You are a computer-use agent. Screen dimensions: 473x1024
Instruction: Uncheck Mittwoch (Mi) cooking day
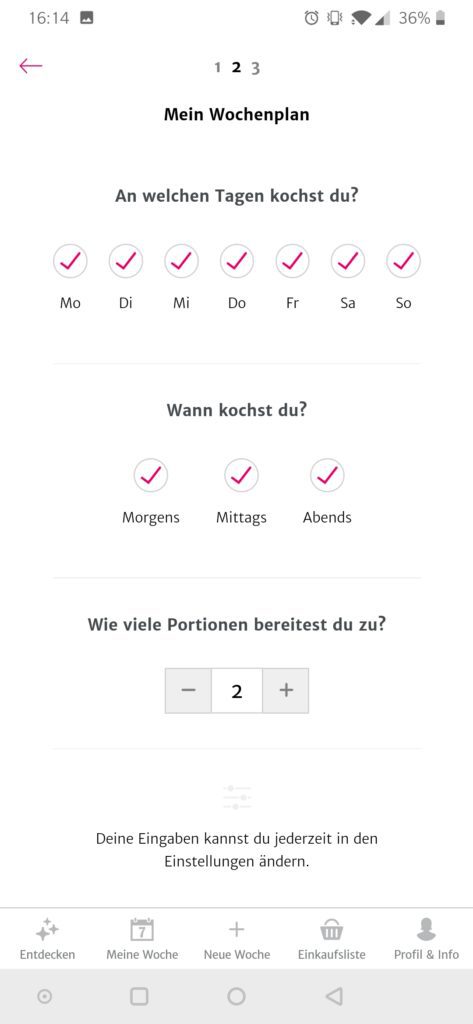click(181, 261)
